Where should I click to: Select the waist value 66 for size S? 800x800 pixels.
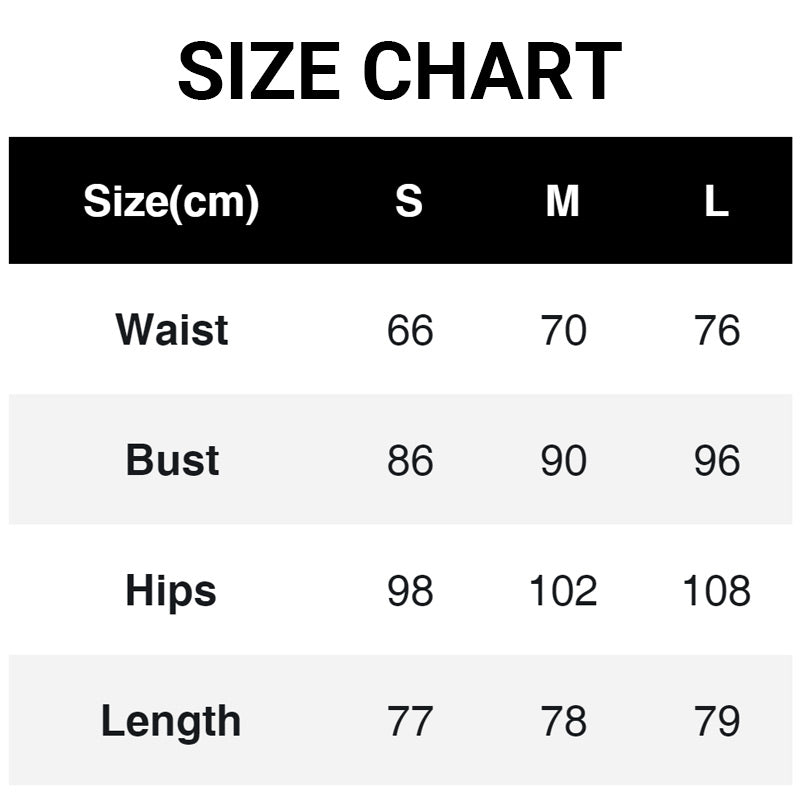tap(410, 331)
